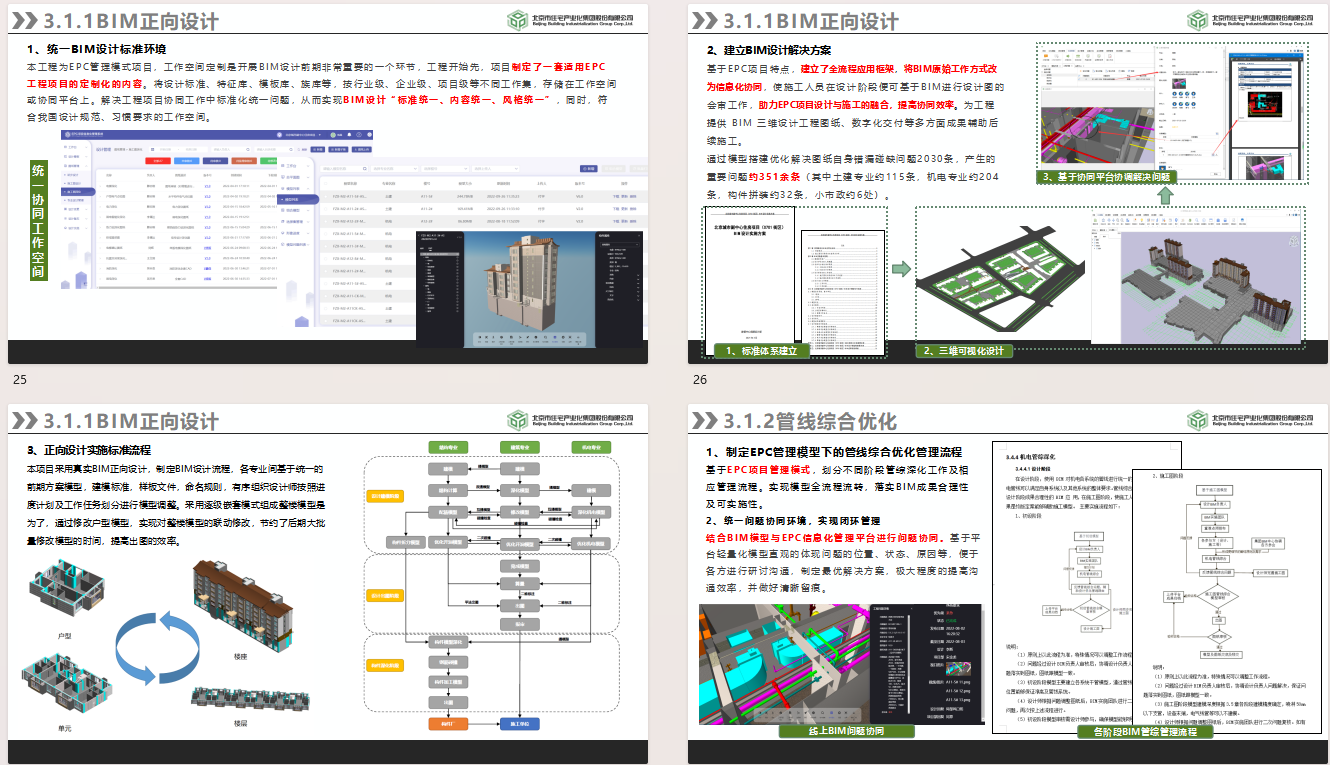Click heading 1、统一BIM设计标准环境
The image size is (1330, 765).
click(97, 49)
